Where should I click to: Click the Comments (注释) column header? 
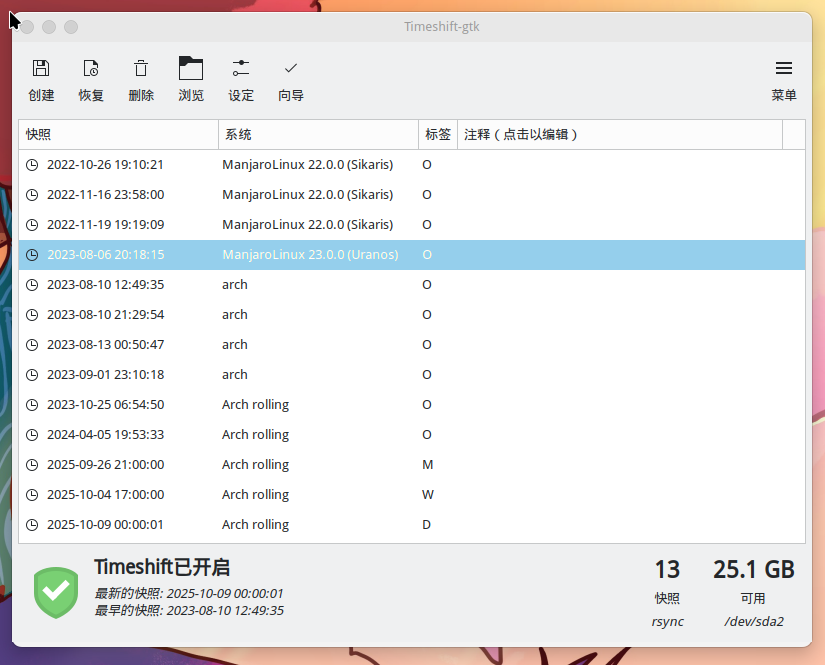click(619, 134)
